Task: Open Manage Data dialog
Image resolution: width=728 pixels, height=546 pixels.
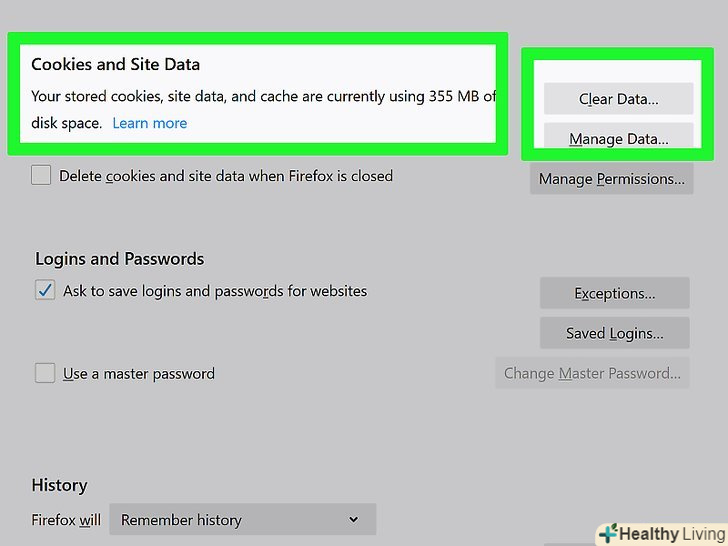Action: (618, 138)
